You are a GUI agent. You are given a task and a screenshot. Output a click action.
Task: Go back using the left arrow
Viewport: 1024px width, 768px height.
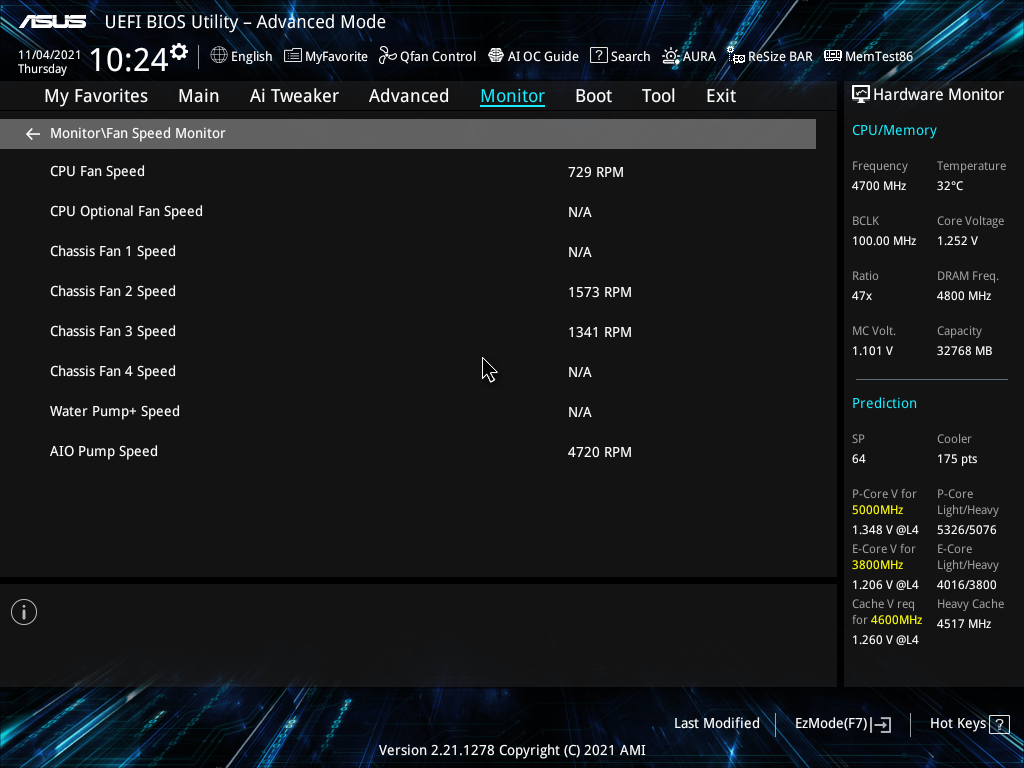click(x=33, y=134)
